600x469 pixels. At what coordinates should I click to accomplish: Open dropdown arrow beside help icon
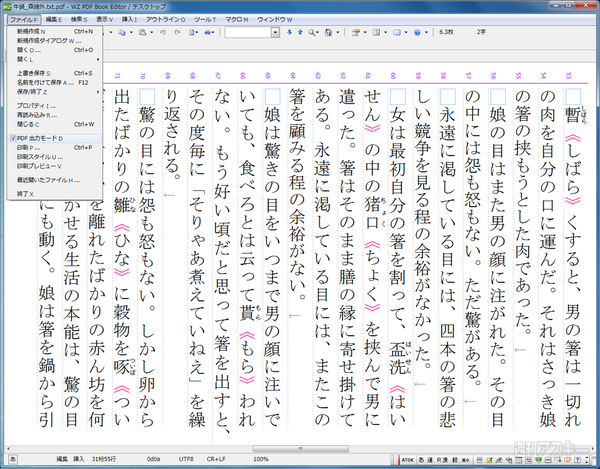(426, 33)
